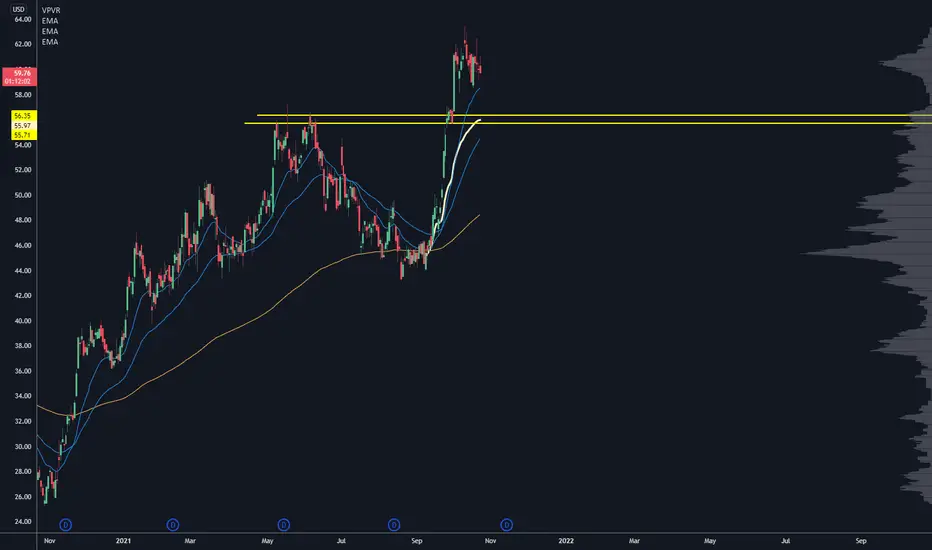Open the dividend marker left of Sep 2021
This screenshot has width=932, height=550.
click(394, 524)
